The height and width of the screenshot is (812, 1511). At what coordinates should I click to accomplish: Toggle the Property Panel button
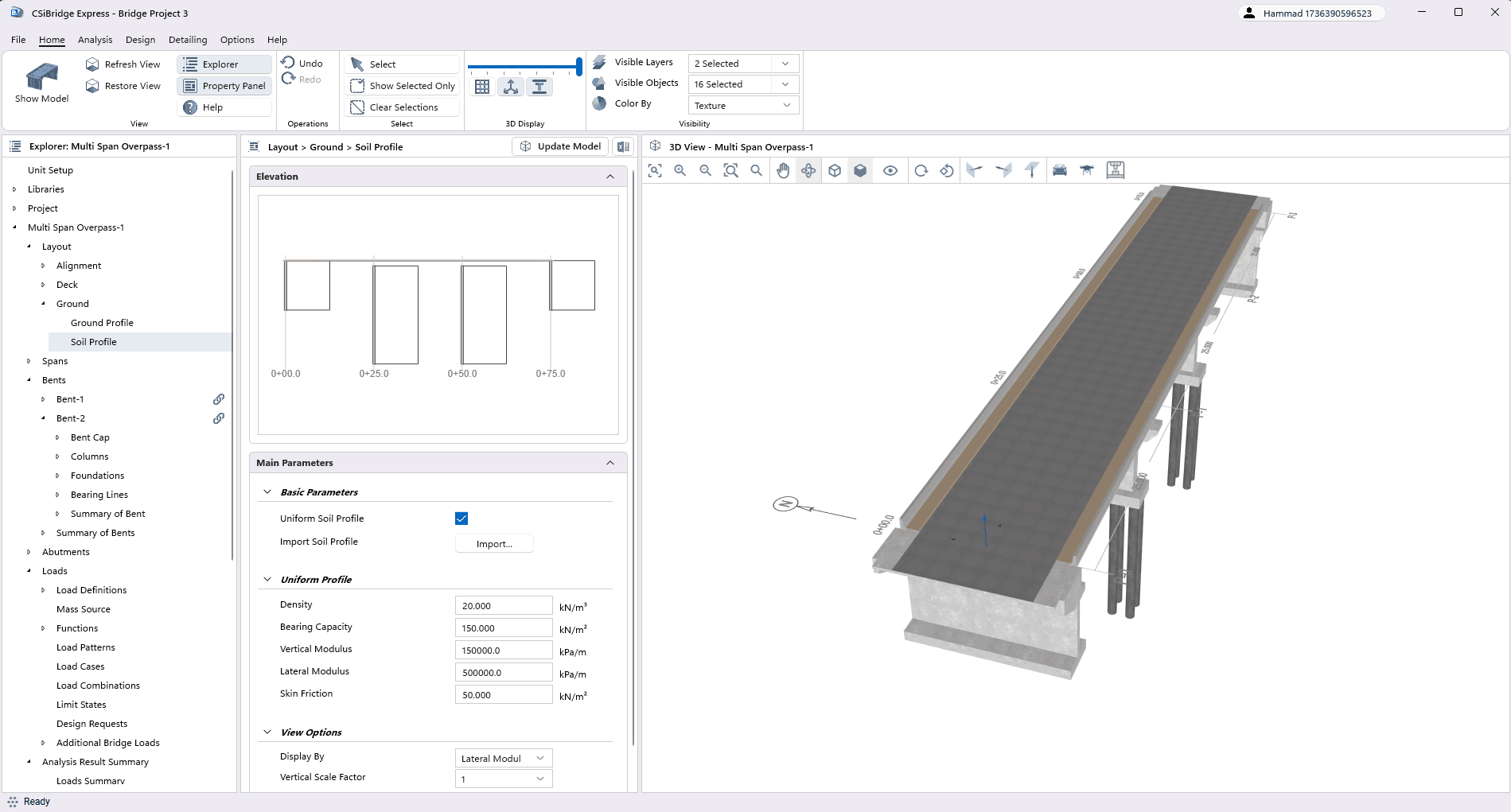224,86
